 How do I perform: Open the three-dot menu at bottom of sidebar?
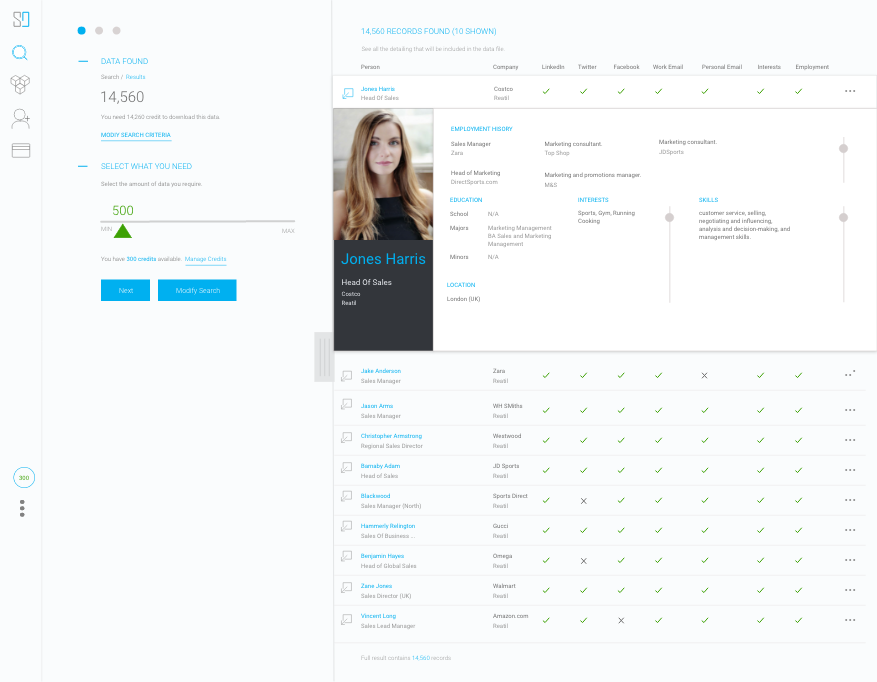pos(23,509)
